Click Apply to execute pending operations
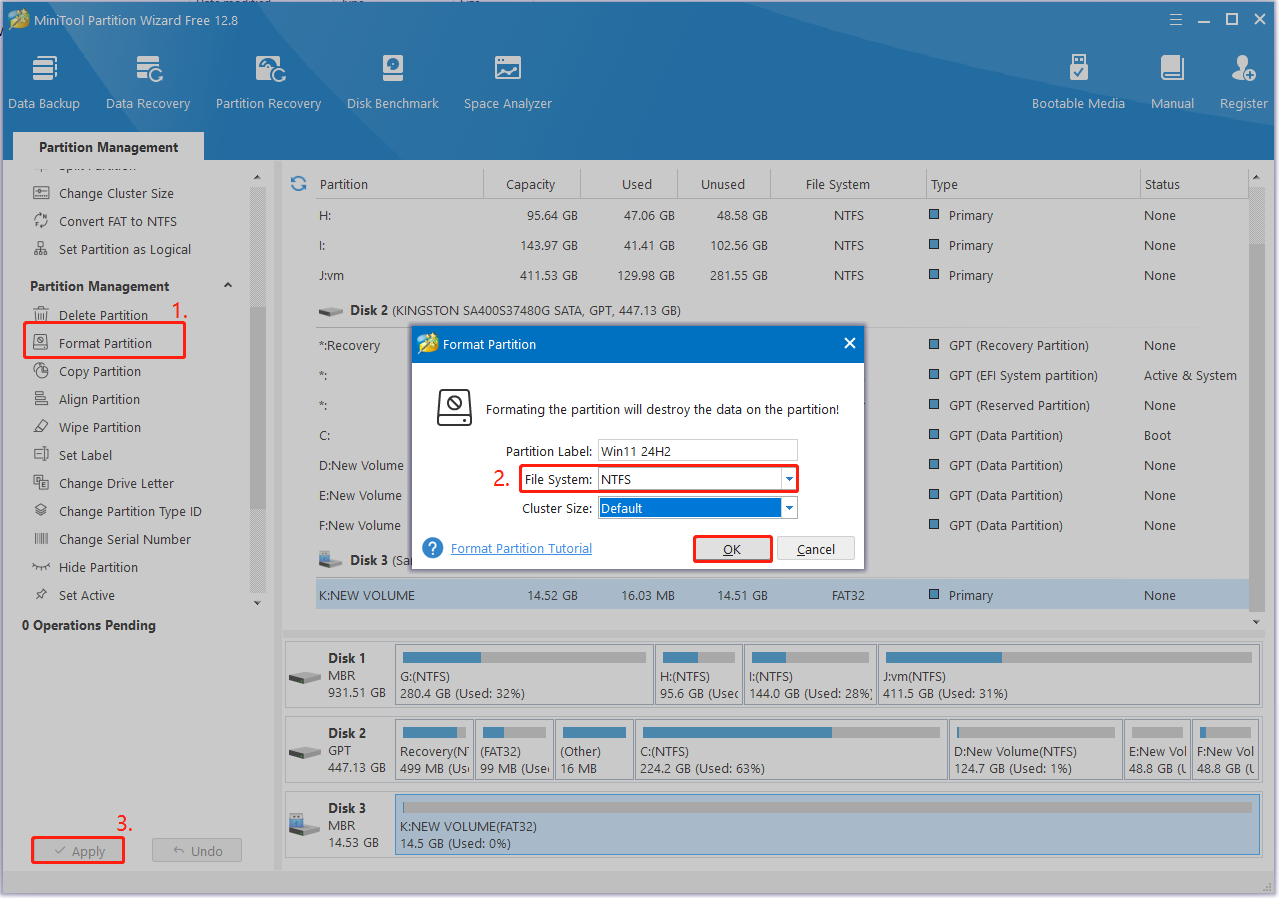This screenshot has height=900, width=1280. tap(78, 851)
